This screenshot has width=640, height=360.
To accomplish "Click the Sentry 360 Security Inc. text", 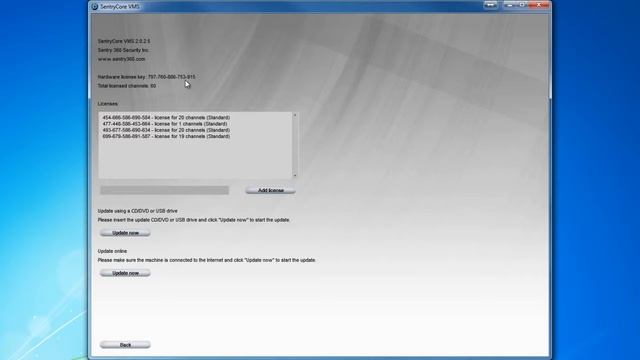I will click(x=123, y=50).
